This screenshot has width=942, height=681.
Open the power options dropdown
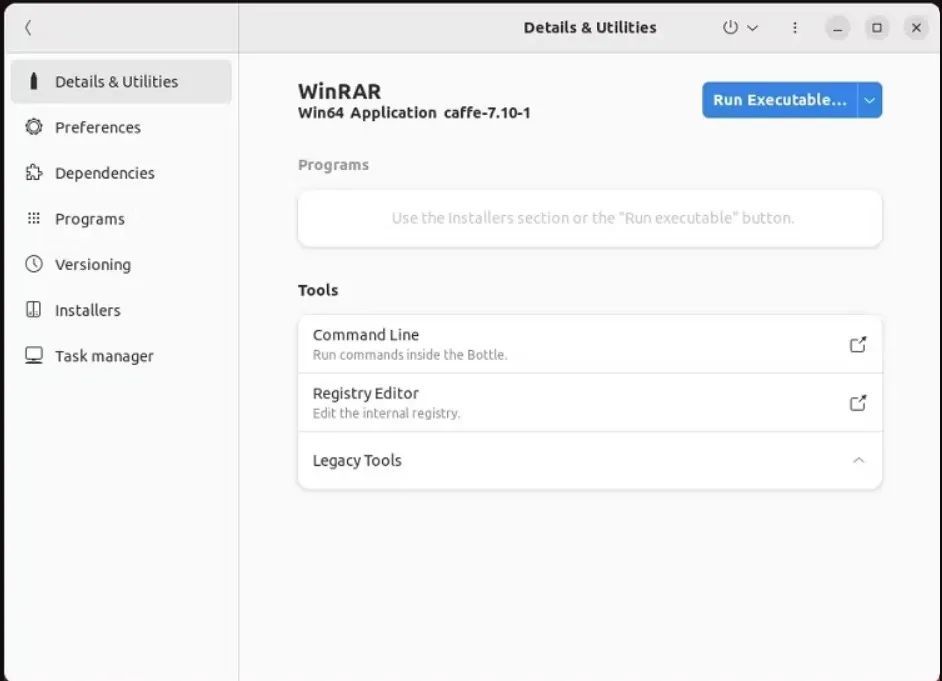[x=740, y=28]
